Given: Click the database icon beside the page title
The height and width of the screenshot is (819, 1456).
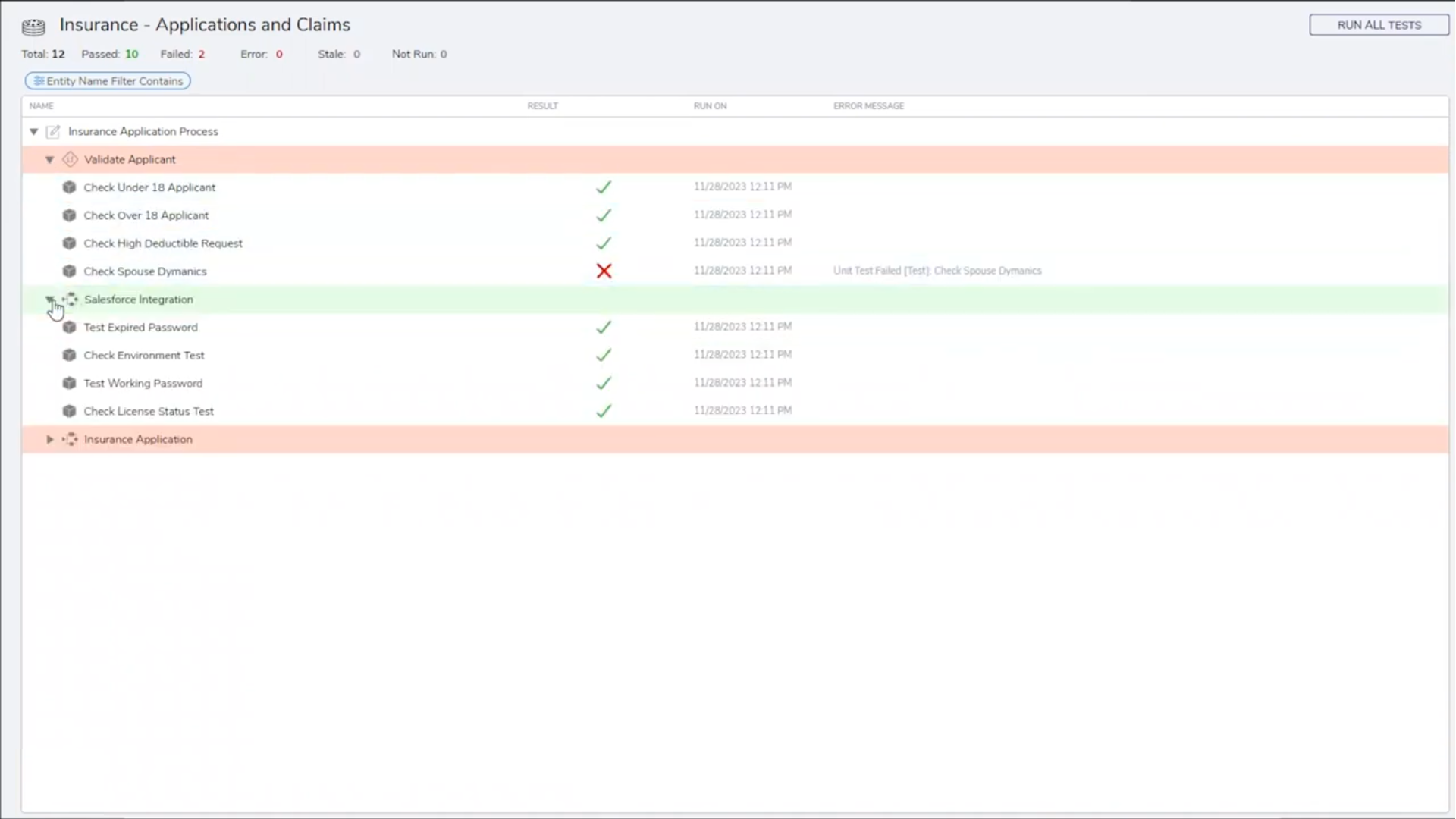Looking at the screenshot, I should point(33,27).
